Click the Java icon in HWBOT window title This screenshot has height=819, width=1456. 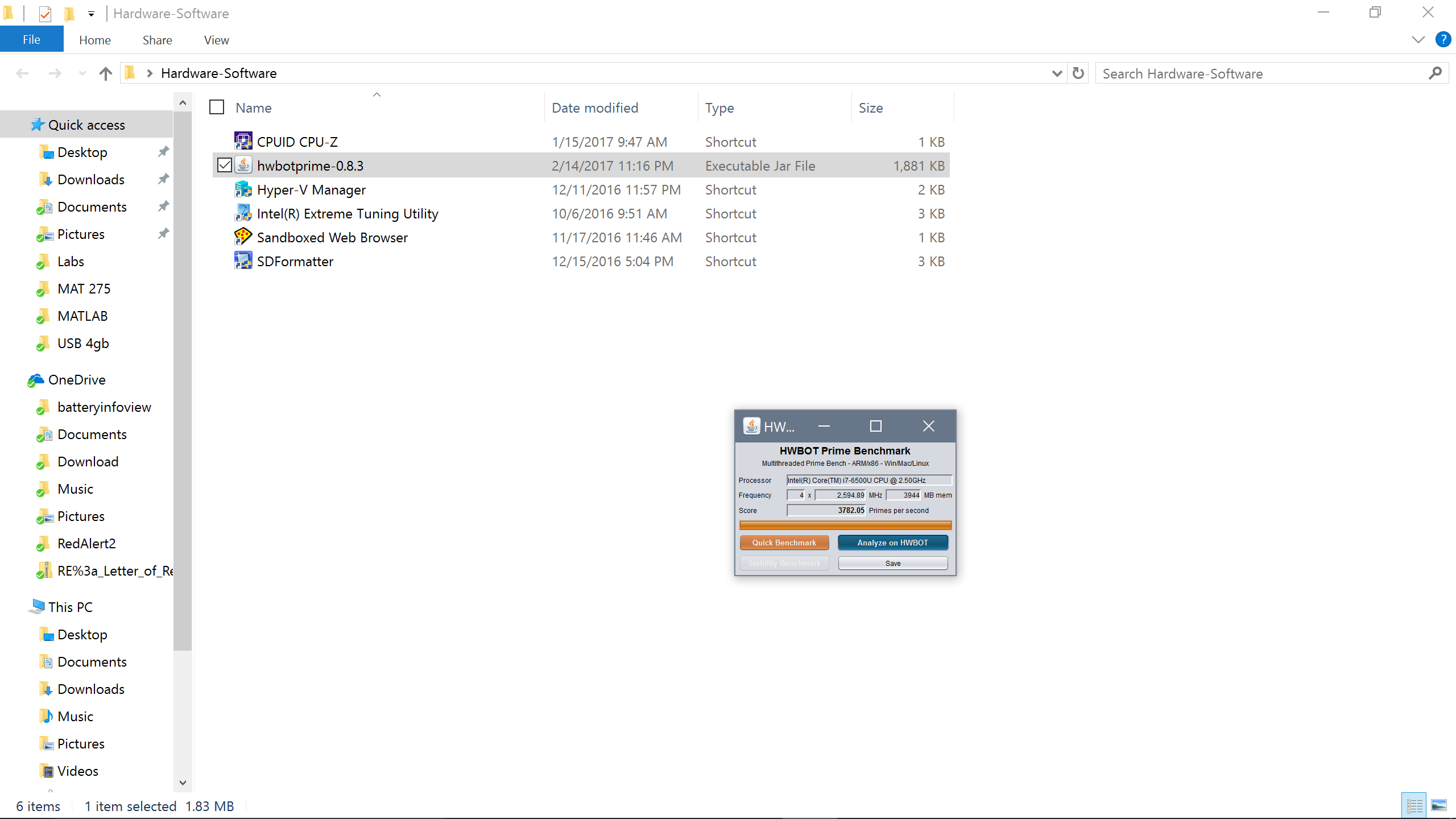click(x=751, y=426)
